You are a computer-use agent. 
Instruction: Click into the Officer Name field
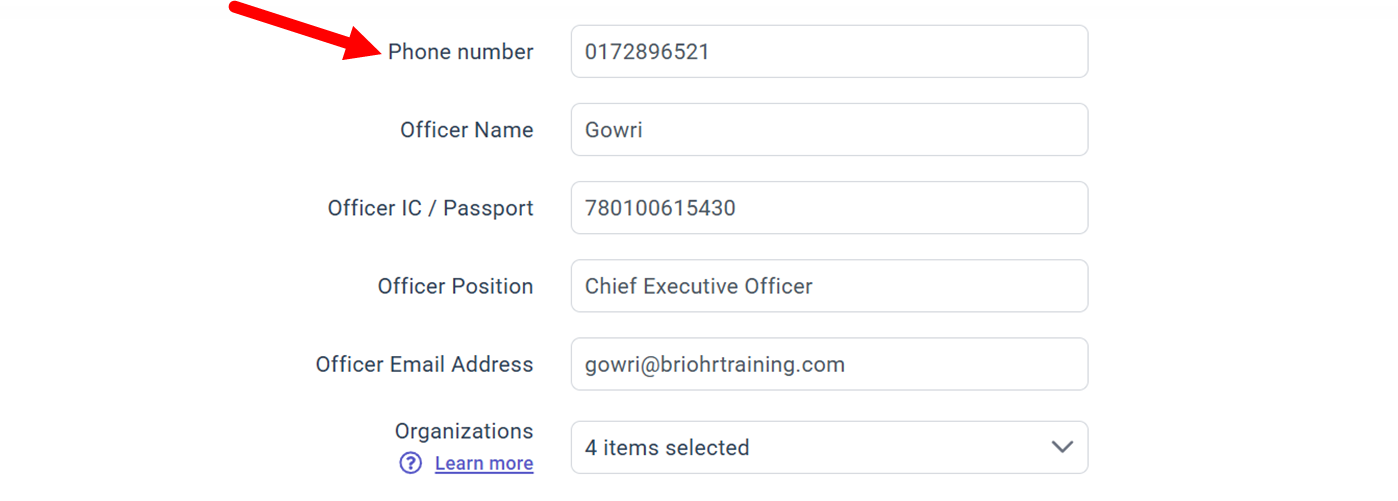pyautogui.click(x=828, y=130)
